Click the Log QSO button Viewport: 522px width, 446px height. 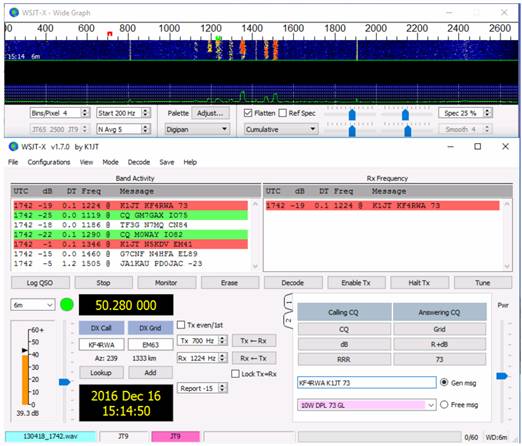[40, 283]
